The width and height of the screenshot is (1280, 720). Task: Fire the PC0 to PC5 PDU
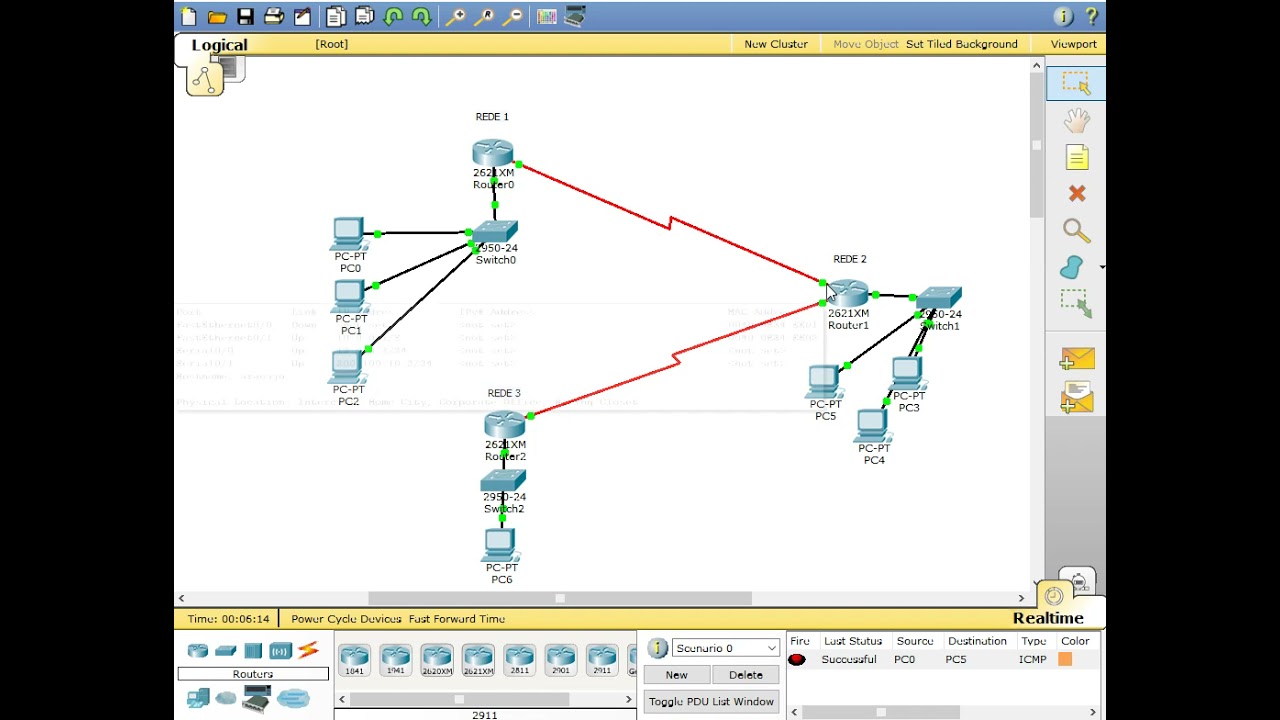[x=797, y=660]
